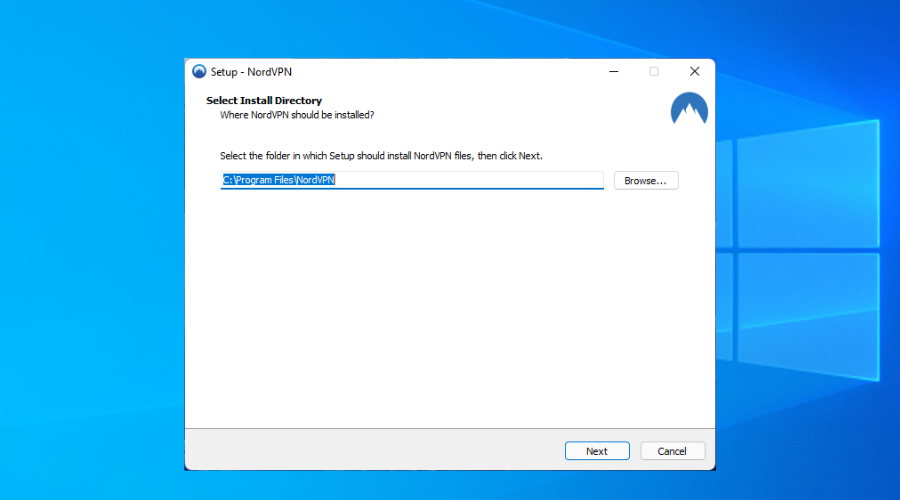
Task: Click the NordVPN title bar icon
Action: 199,72
